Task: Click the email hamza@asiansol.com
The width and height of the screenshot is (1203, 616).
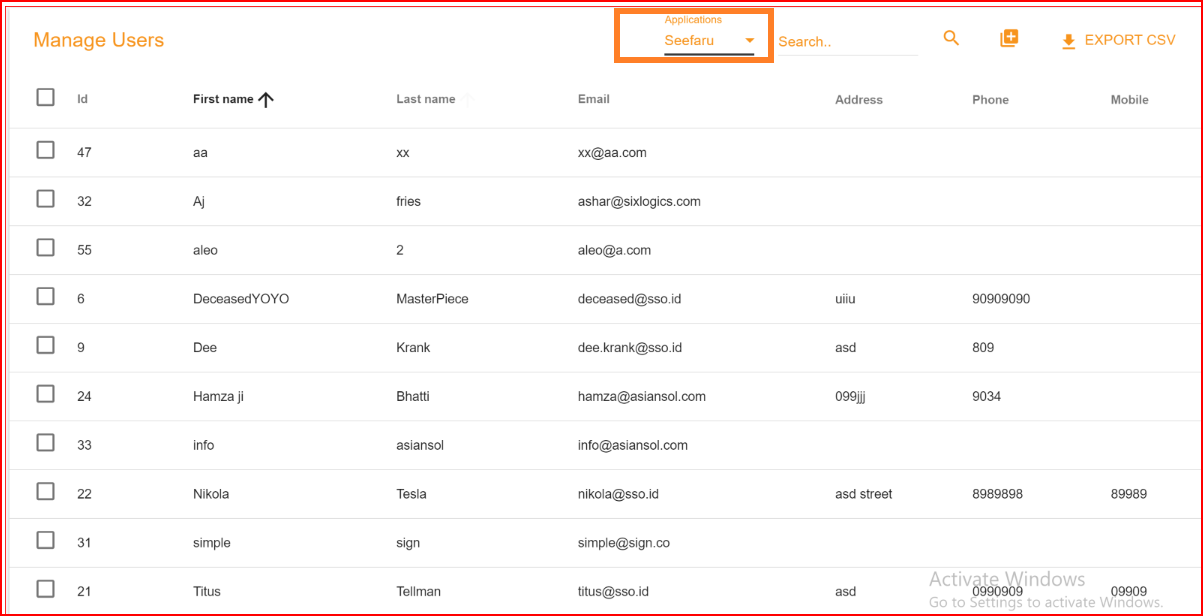Action: pos(642,397)
